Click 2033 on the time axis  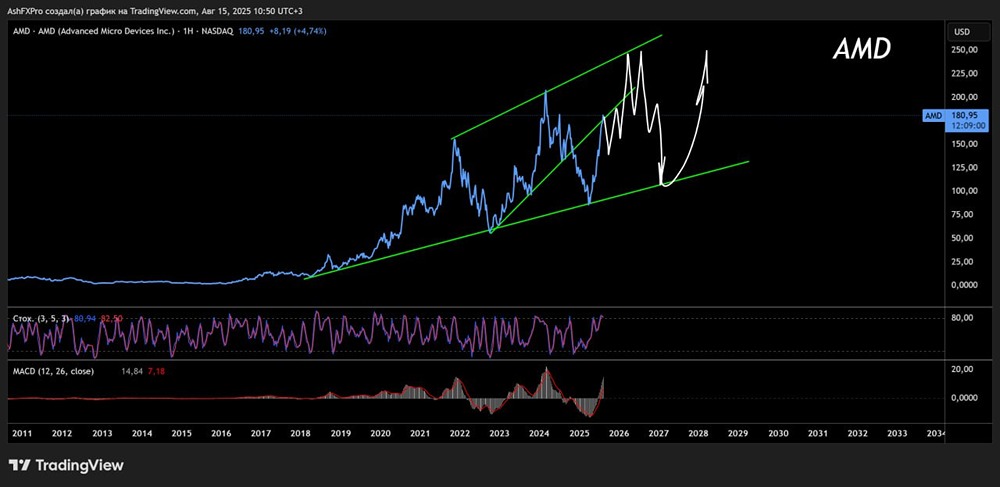click(897, 433)
